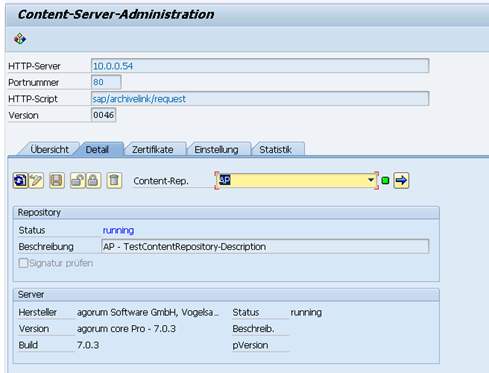Click the open padlock unlock icon
This screenshot has width=489, height=373.
77,181
